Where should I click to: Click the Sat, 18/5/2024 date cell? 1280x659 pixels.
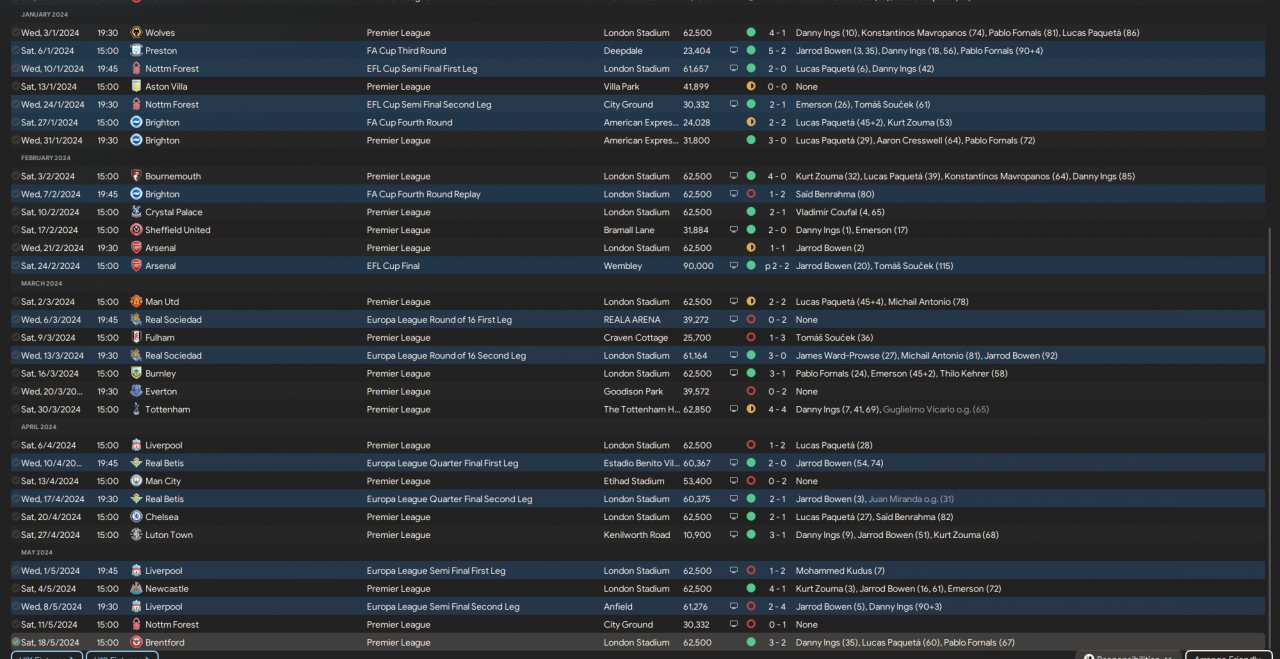(49, 643)
